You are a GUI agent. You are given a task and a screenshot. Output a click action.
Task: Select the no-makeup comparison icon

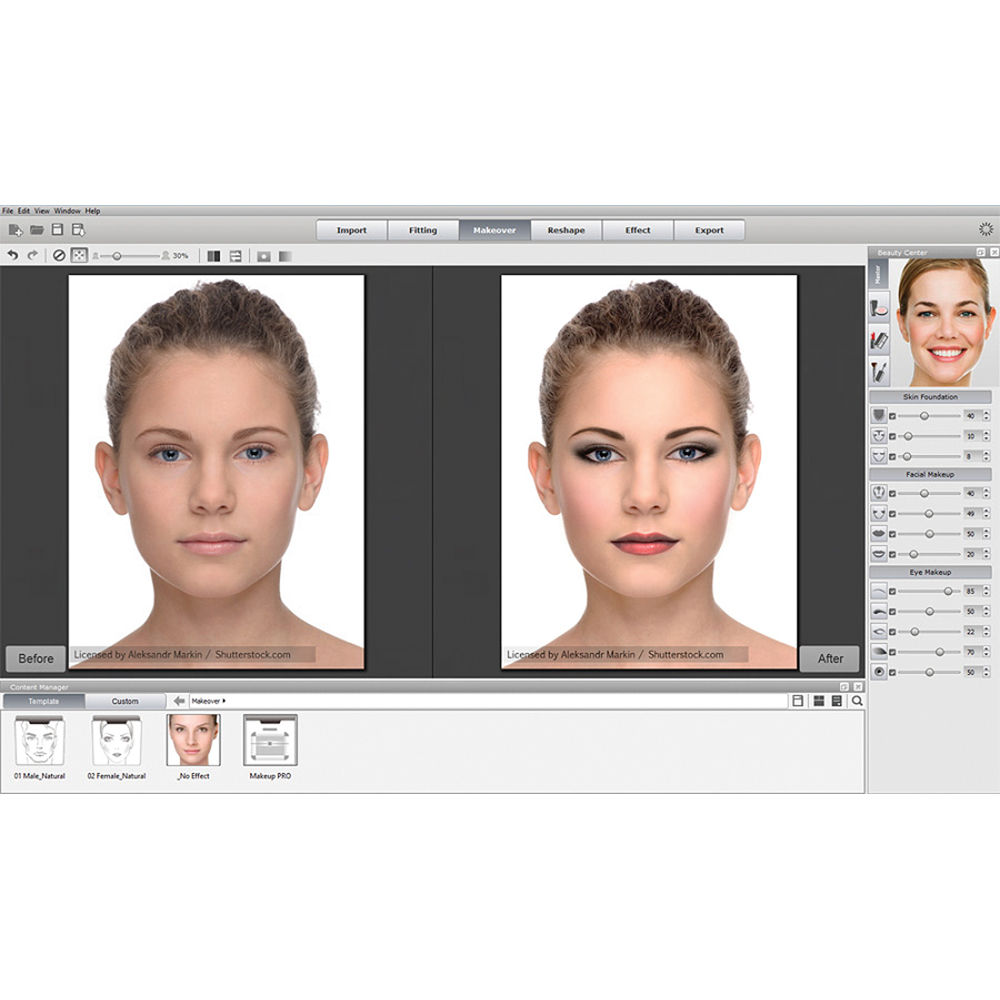point(58,255)
